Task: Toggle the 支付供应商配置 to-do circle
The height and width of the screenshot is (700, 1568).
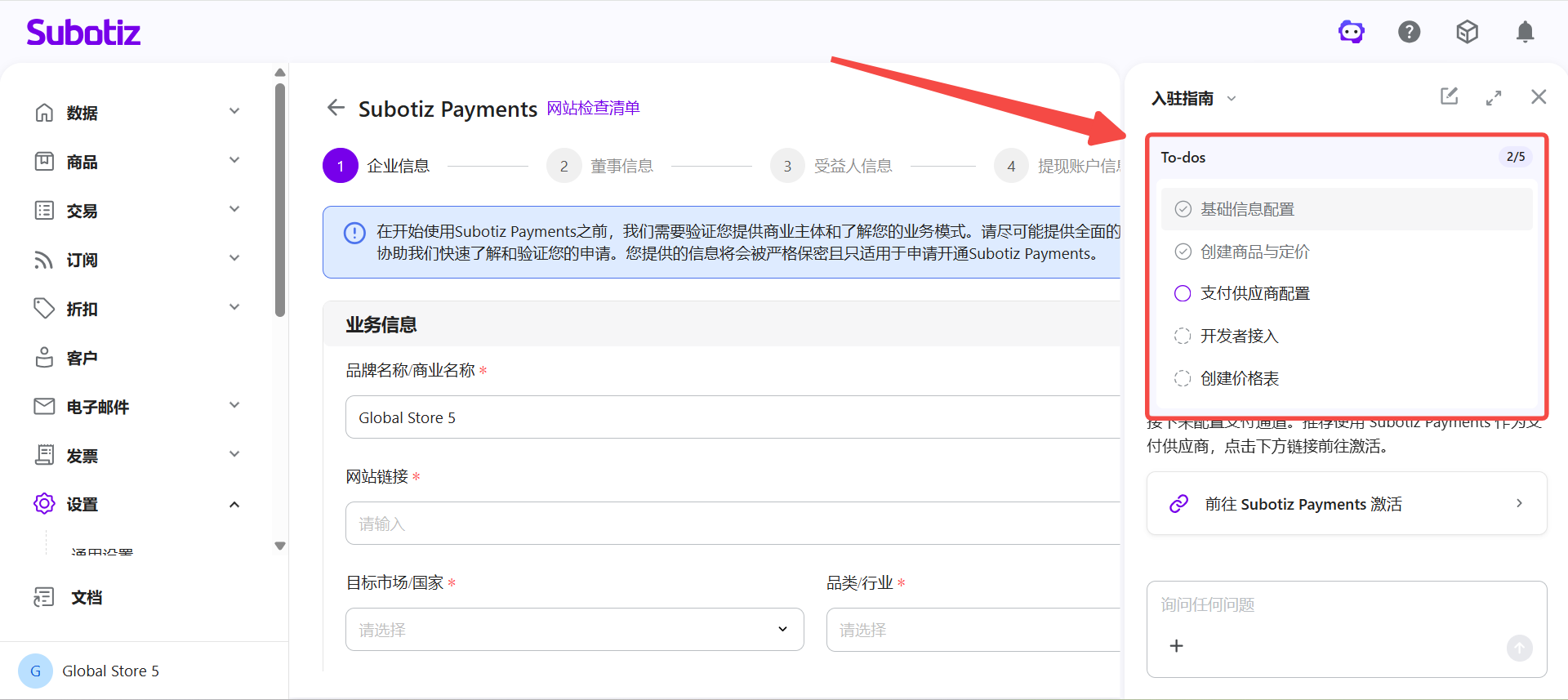Action: 1183,294
